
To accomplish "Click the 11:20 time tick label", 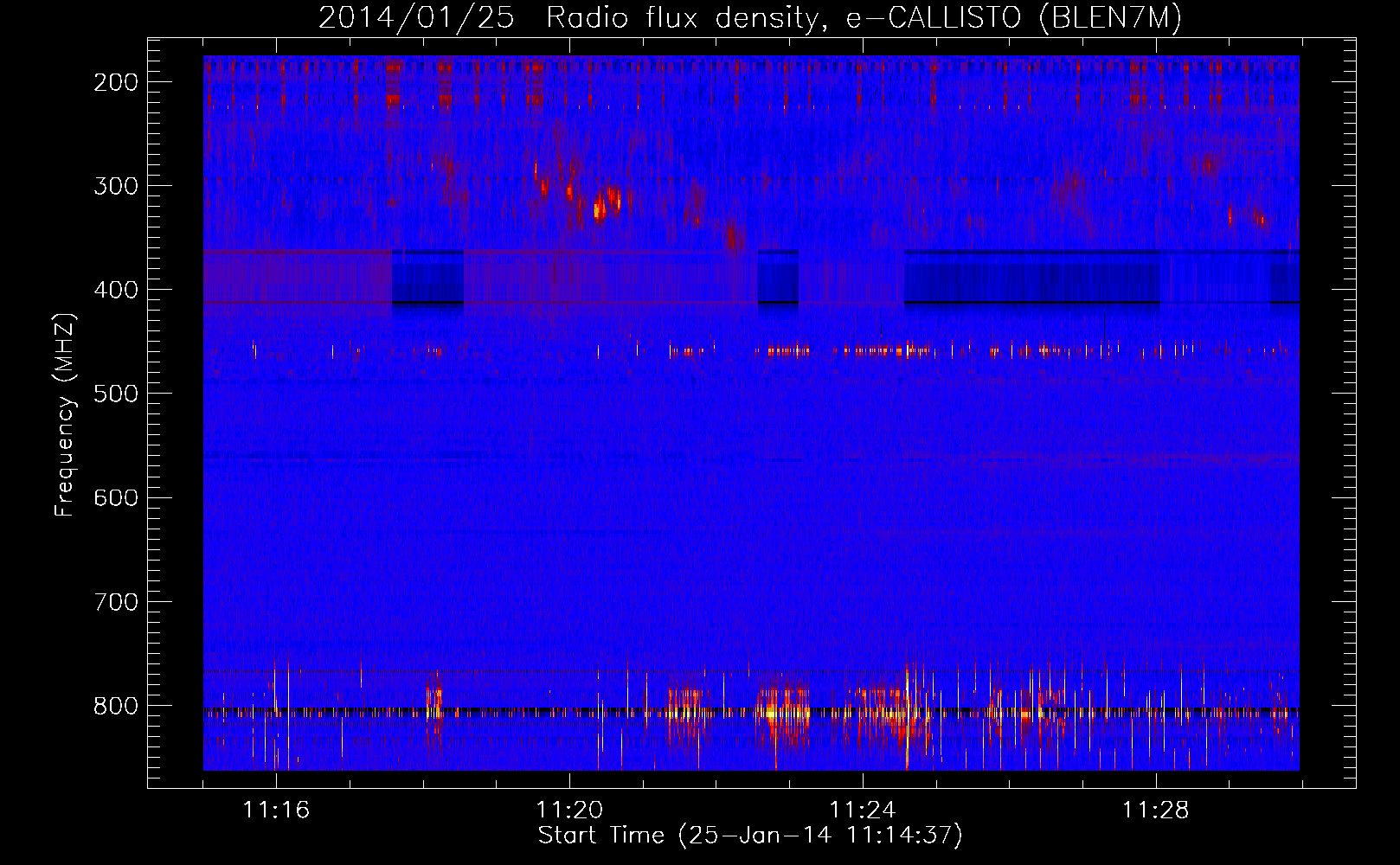I will click(569, 810).
